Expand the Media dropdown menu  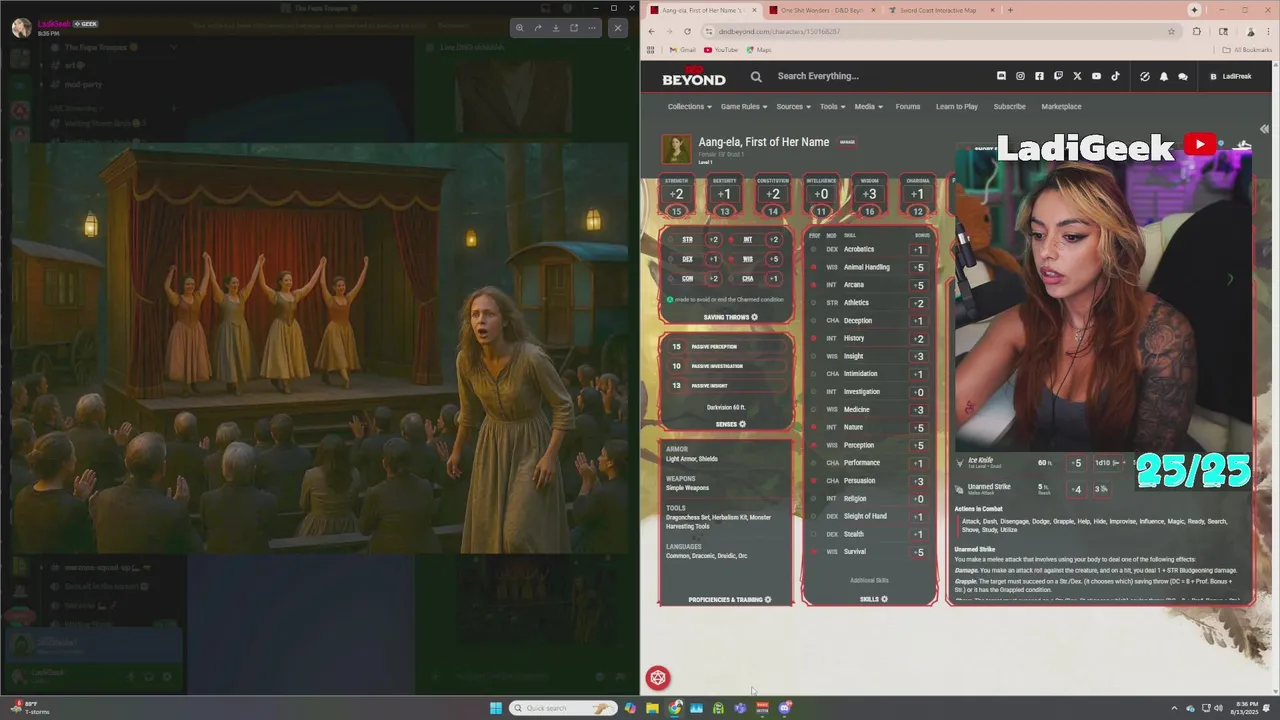click(x=868, y=106)
